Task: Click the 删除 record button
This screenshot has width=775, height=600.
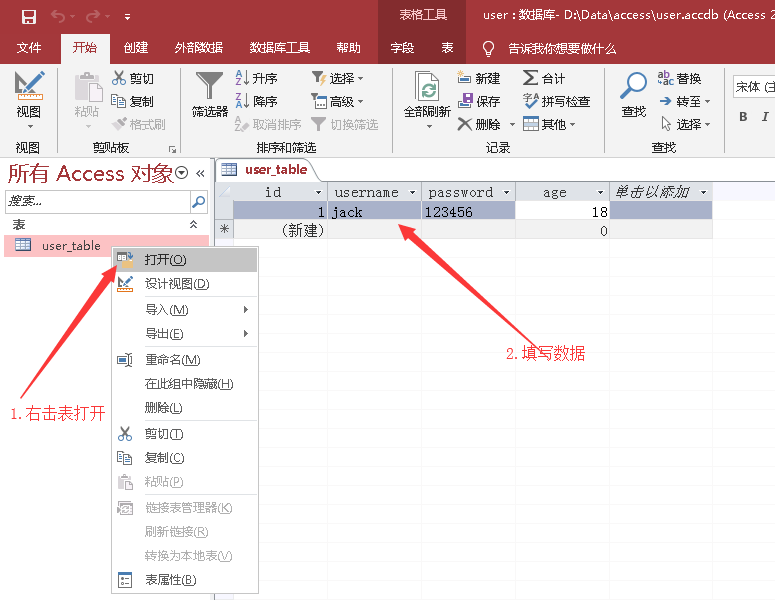Action: 479,124
